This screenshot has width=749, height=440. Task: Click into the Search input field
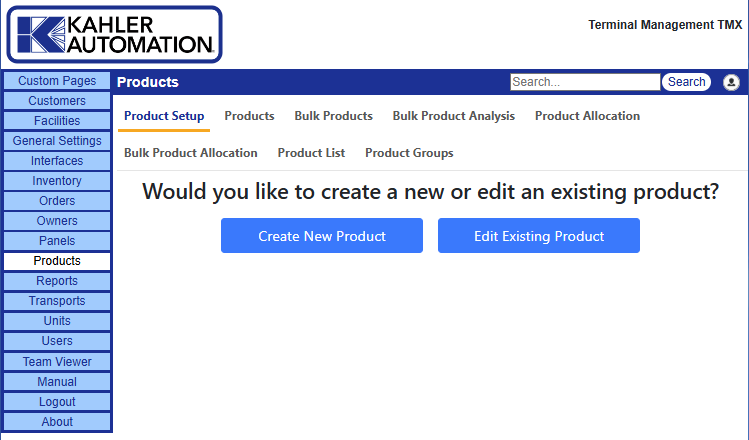click(x=584, y=82)
